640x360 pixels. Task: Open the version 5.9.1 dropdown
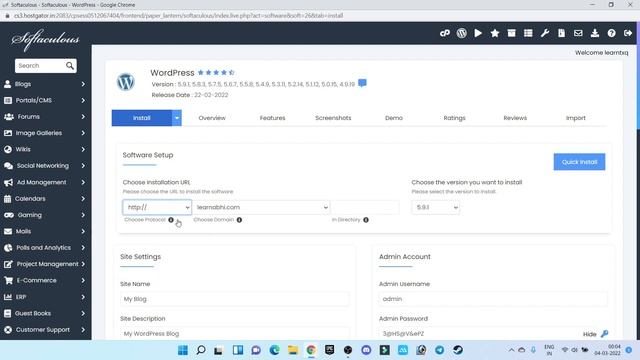pos(436,207)
